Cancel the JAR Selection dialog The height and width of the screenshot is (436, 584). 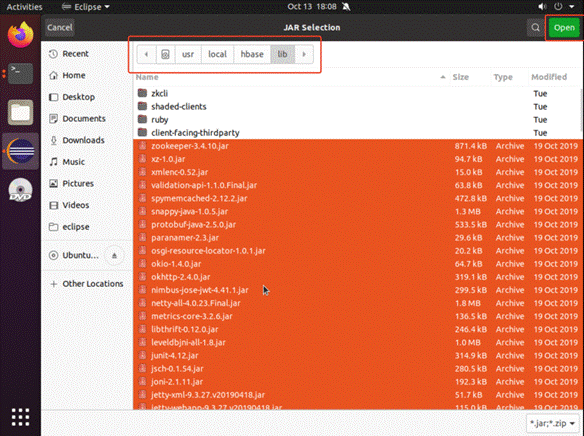60,28
